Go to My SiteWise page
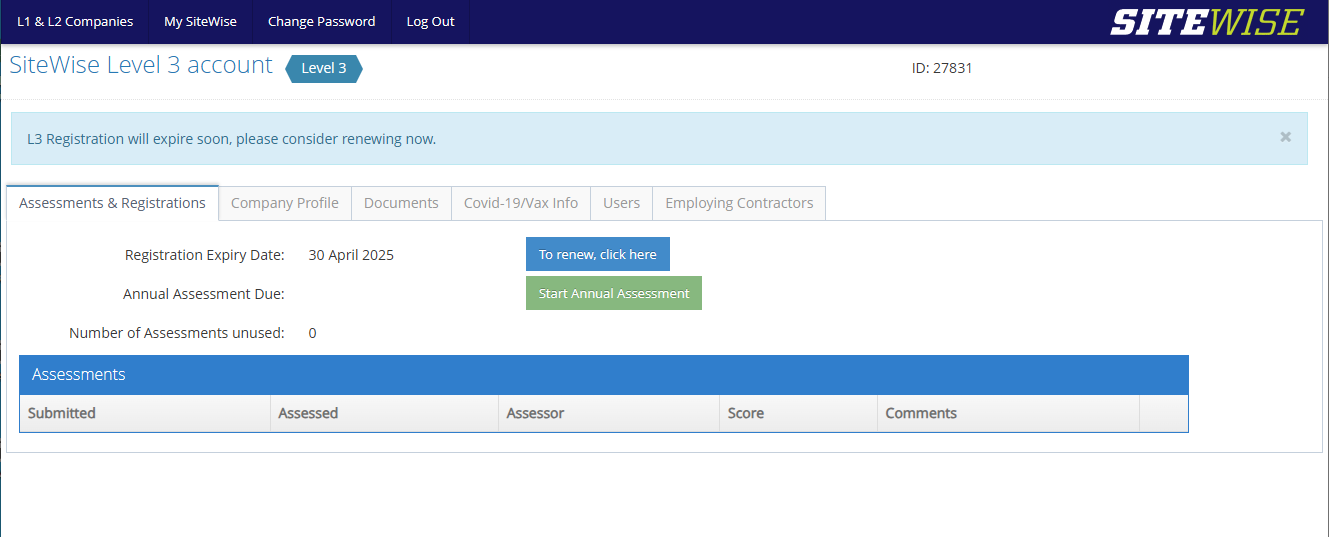This screenshot has width=1329, height=537. coord(200,21)
